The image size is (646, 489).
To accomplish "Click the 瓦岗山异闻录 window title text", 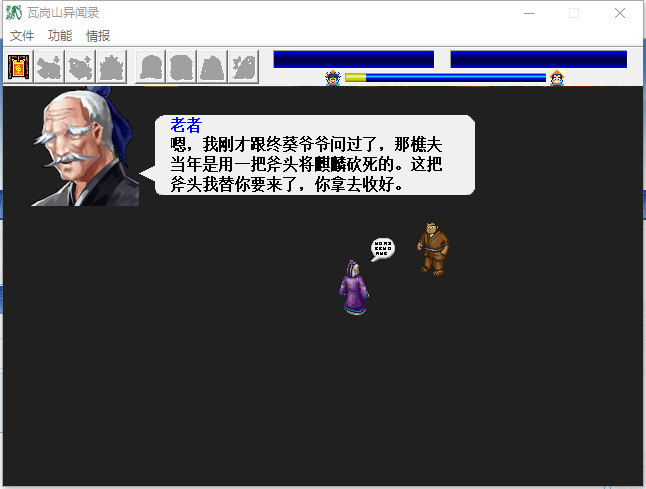I will [x=63, y=13].
